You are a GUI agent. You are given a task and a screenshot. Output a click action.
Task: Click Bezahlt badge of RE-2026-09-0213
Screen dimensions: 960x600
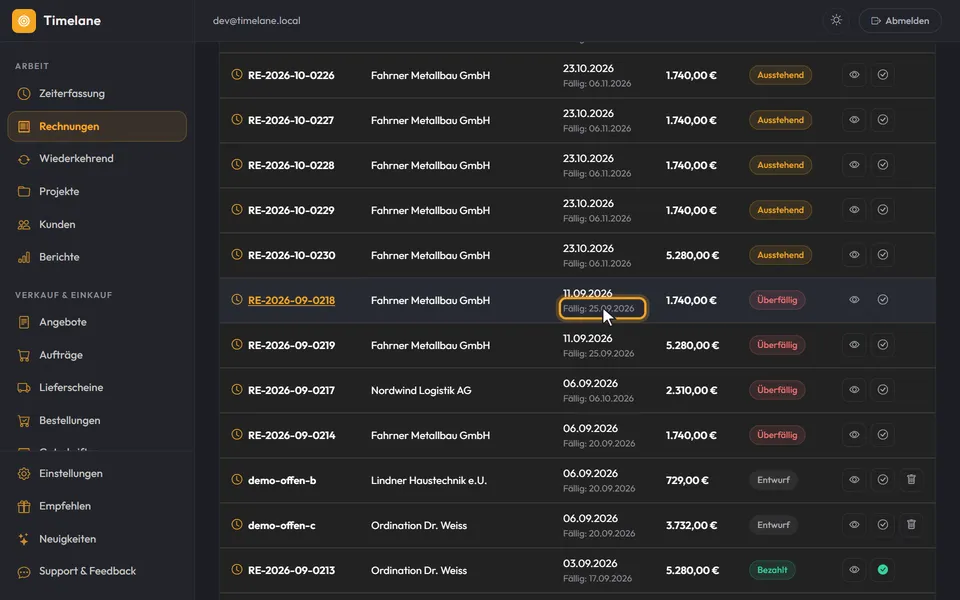772,570
